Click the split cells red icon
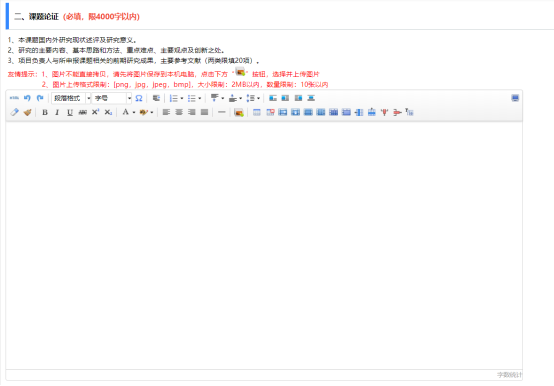 click(x=384, y=112)
